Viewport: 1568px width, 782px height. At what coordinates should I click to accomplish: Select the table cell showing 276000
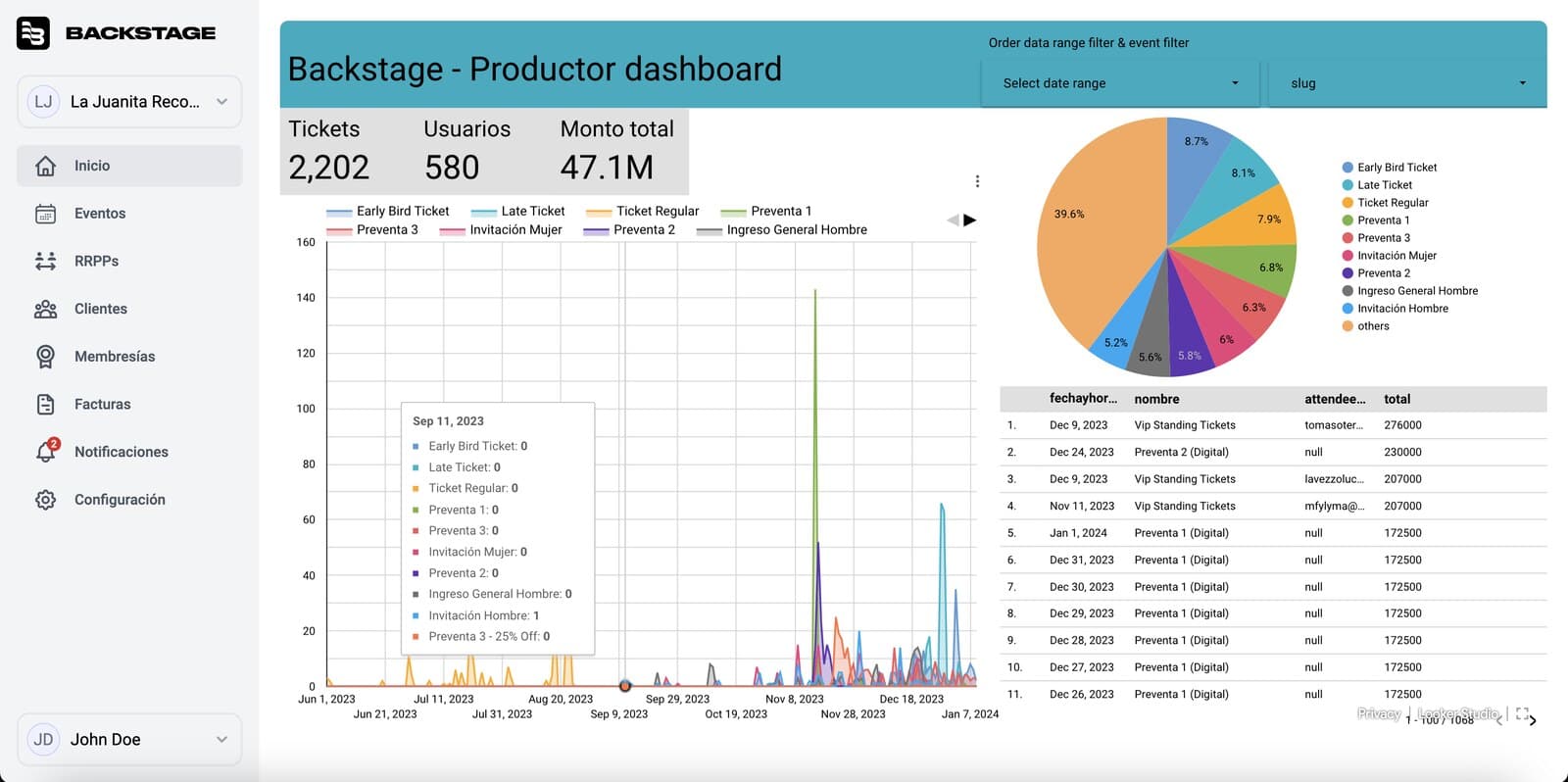click(1402, 425)
